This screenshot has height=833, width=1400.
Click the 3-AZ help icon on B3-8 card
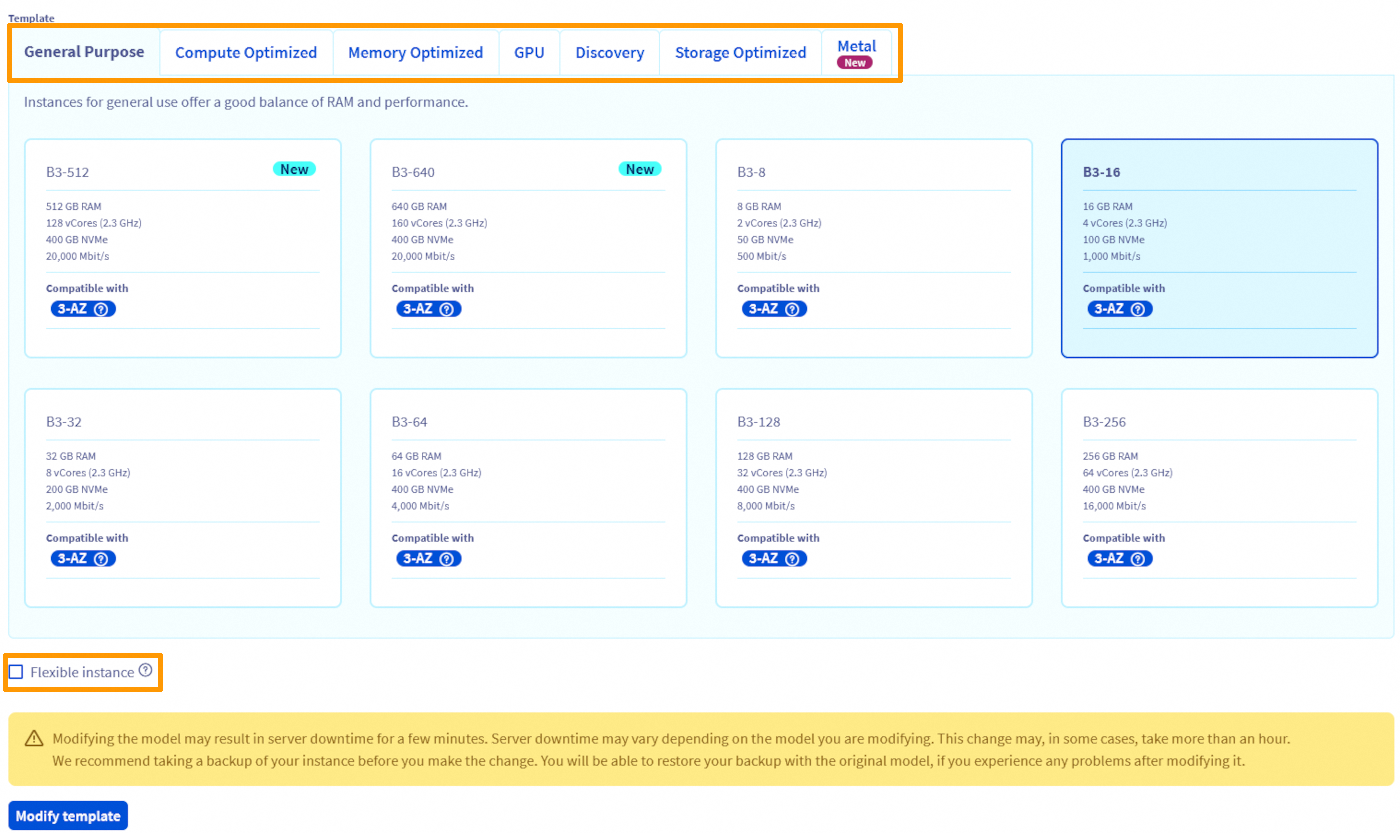(x=792, y=309)
